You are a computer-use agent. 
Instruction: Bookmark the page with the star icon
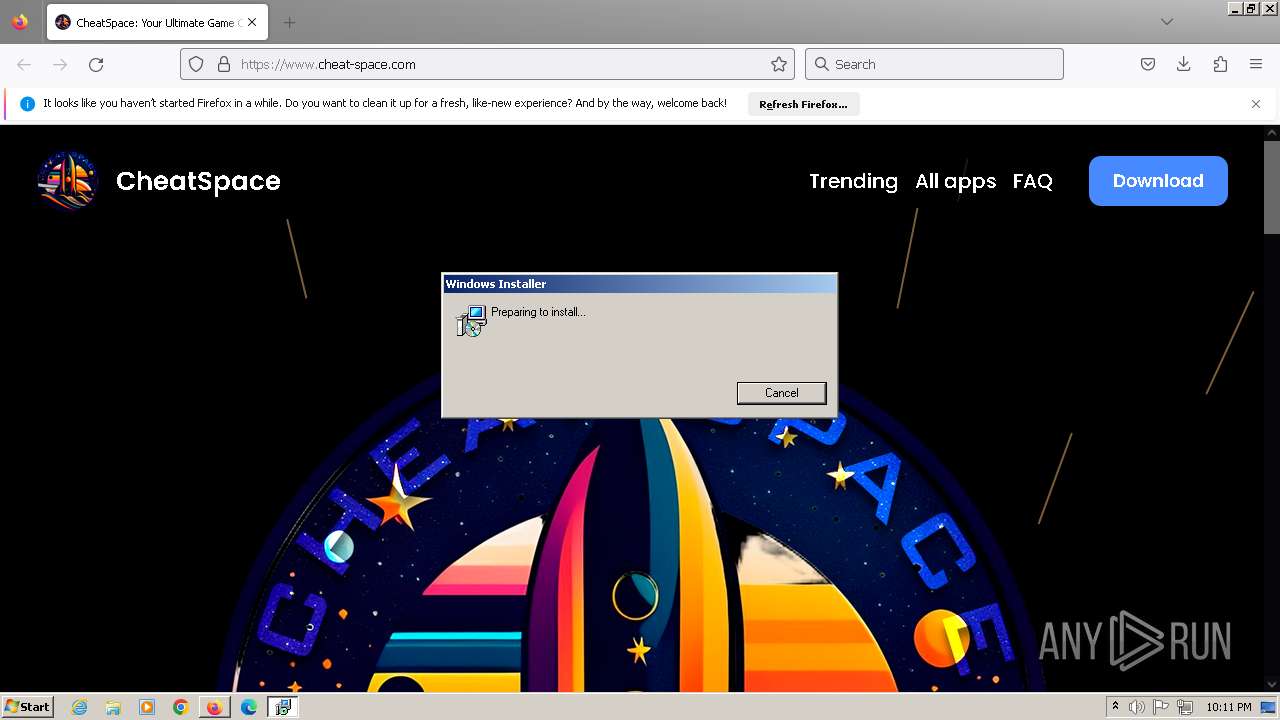[779, 64]
